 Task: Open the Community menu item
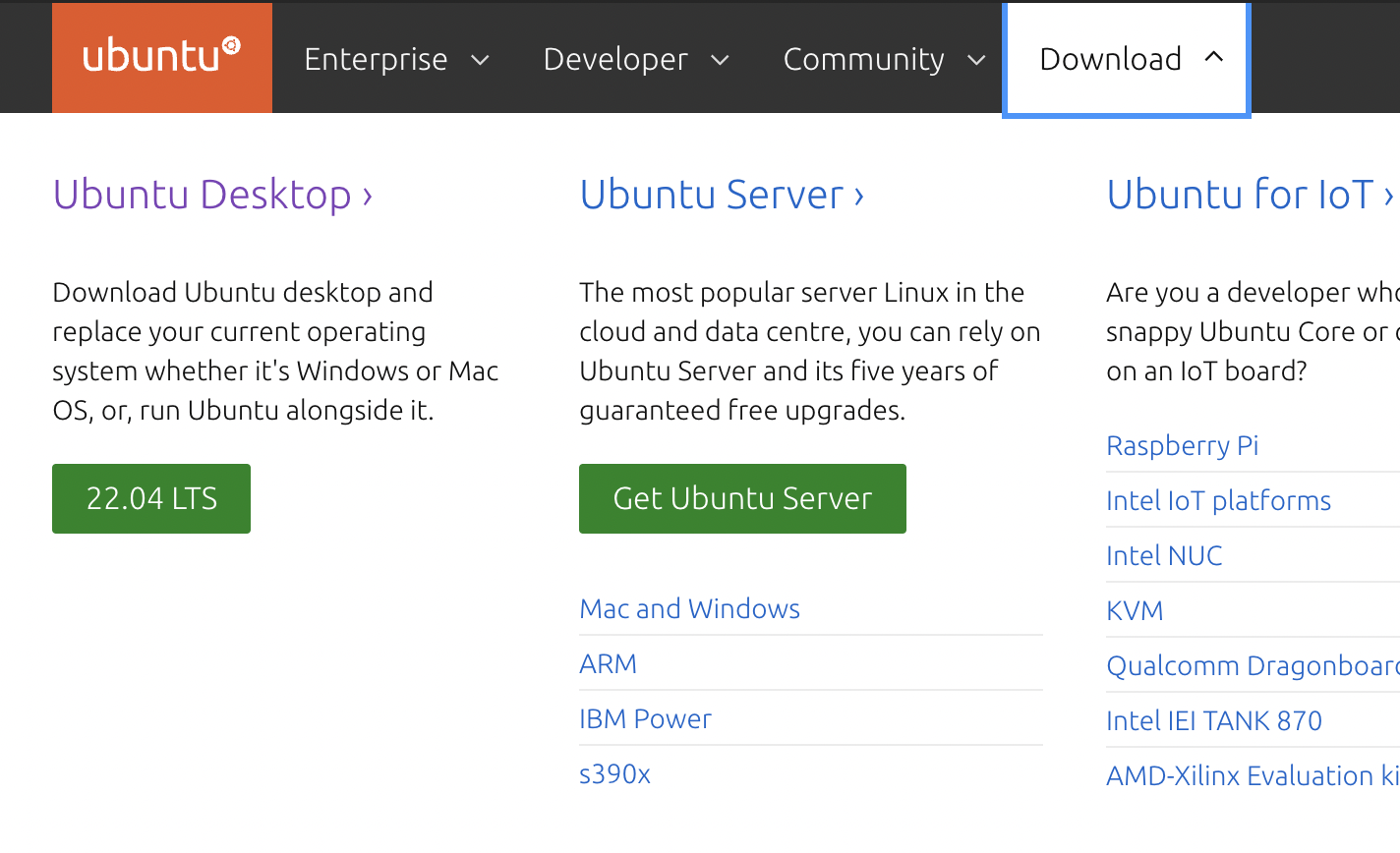(863, 60)
